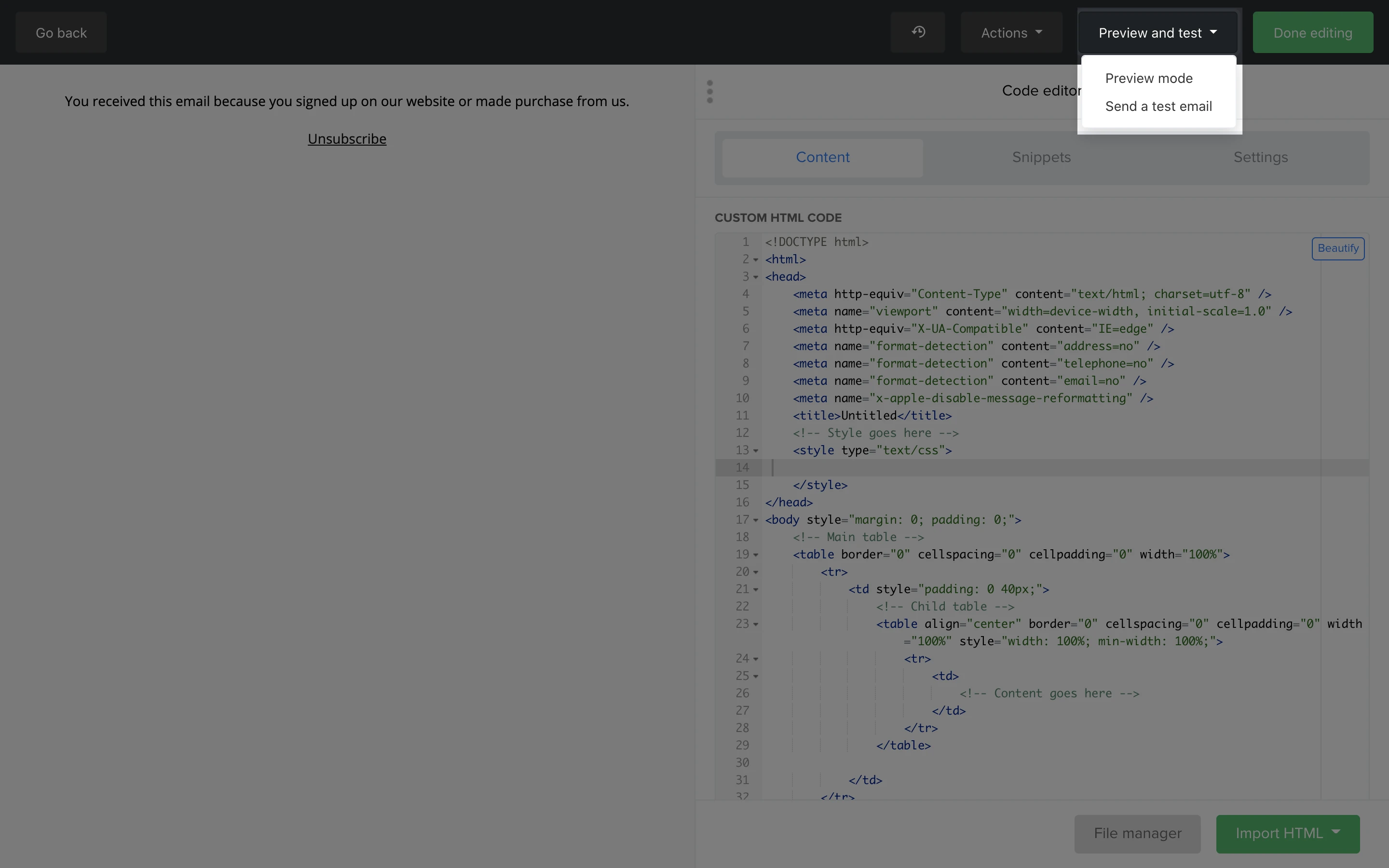Image resolution: width=1389 pixels, height=868 pixels.
Task: Open the File manager
Action: 1137,833
